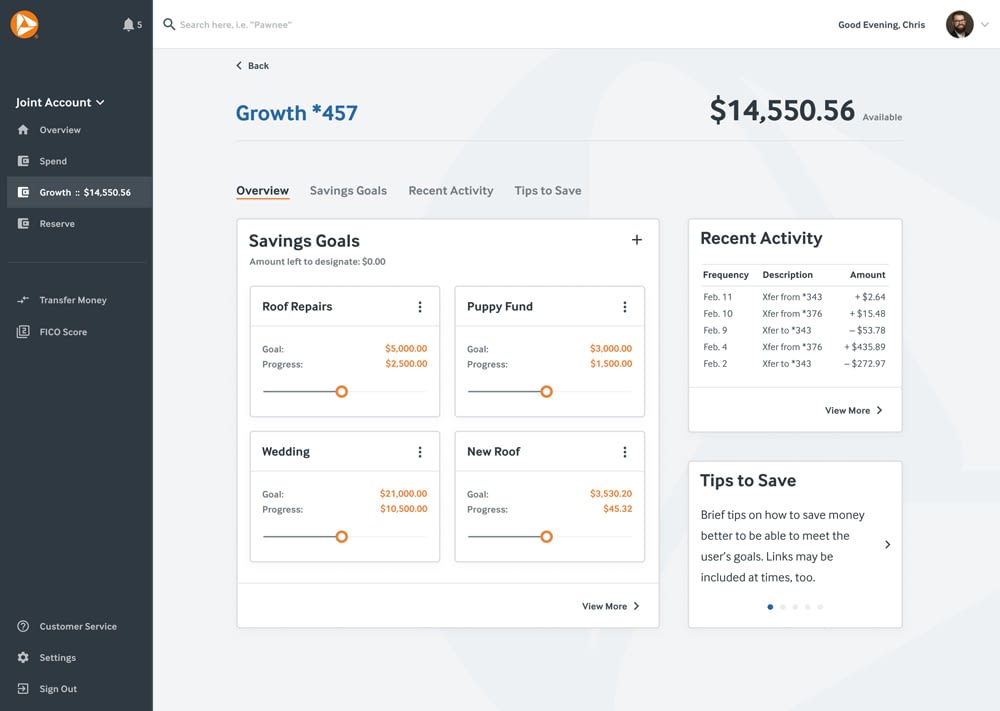
Task: Switch to the Savings Goals tab
Action: pyautogui.click(x=348, y=191)
